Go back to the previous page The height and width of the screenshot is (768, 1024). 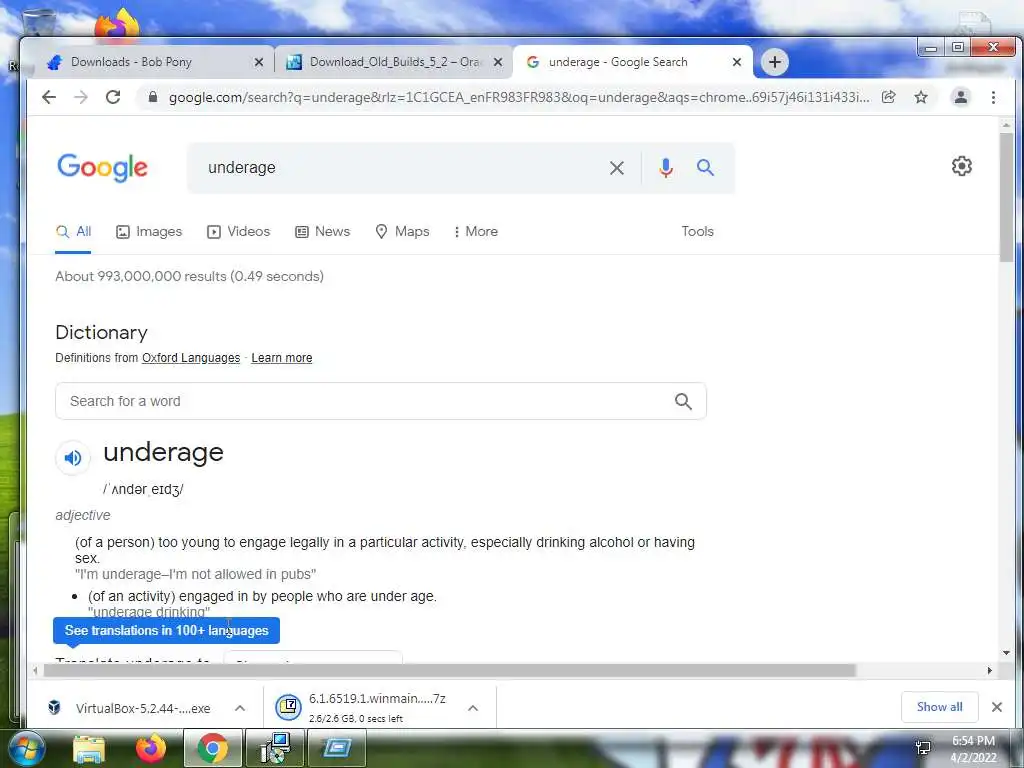pyautogui.click(x=49, y=97)
